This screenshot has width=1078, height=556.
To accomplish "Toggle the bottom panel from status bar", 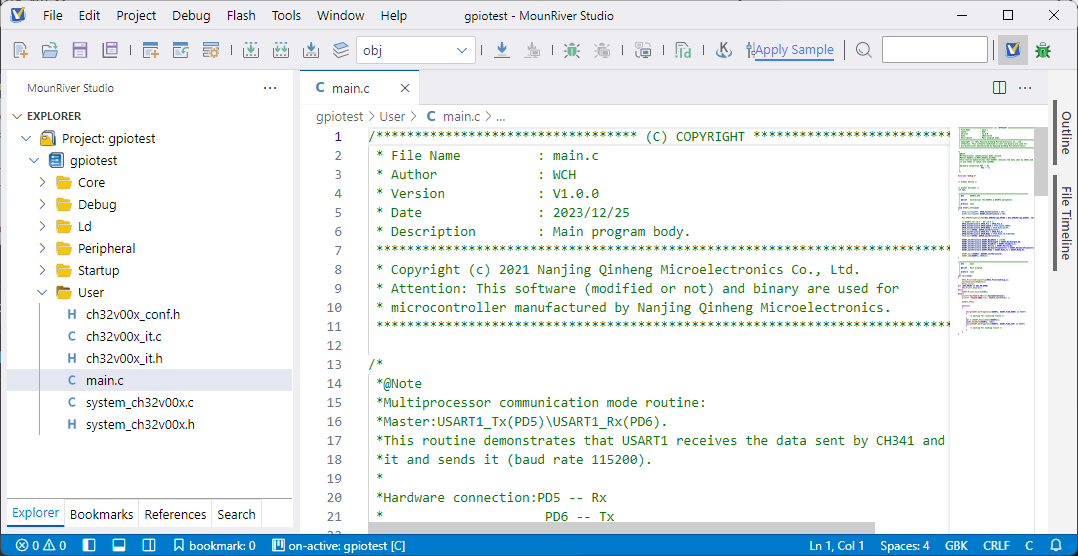I will pyautogui.click(x=118, y=545).
